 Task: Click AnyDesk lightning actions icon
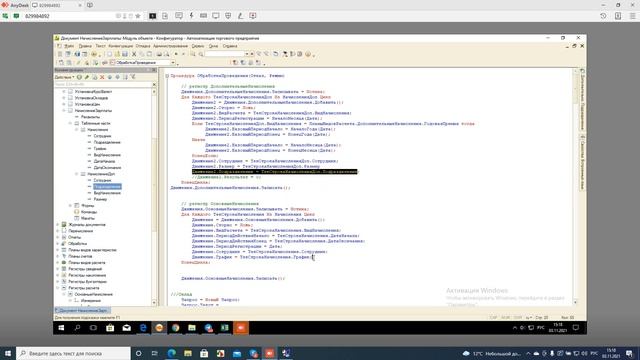[191, 16]
